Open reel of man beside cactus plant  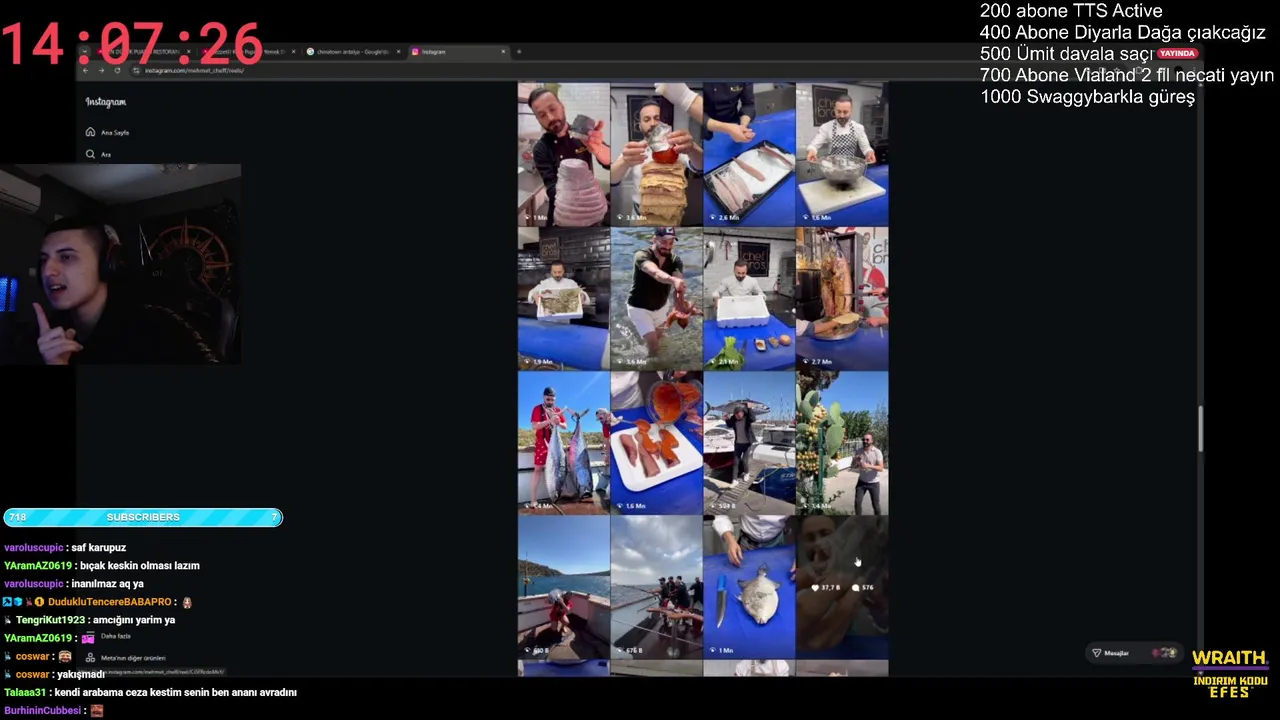tap(842, 443)
